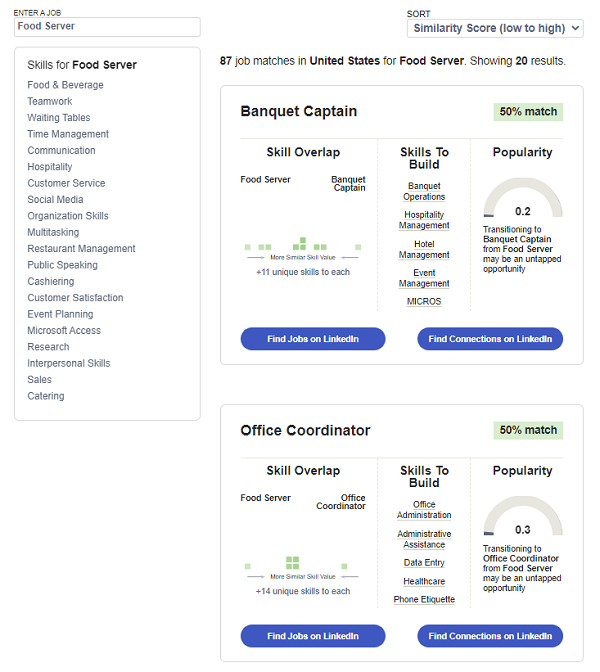Open the Administrative Assistance skill link
The height and width of the screenshot is (672, 600).
[x=424, y=539]
